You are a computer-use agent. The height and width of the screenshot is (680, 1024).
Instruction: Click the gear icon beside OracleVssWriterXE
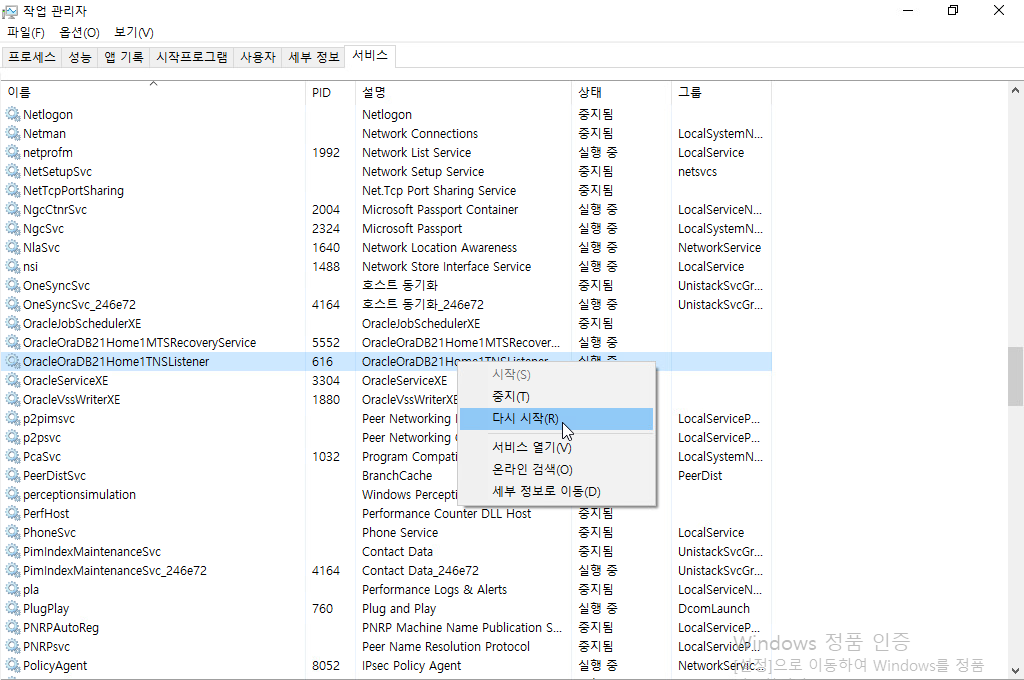coord(13,399)
